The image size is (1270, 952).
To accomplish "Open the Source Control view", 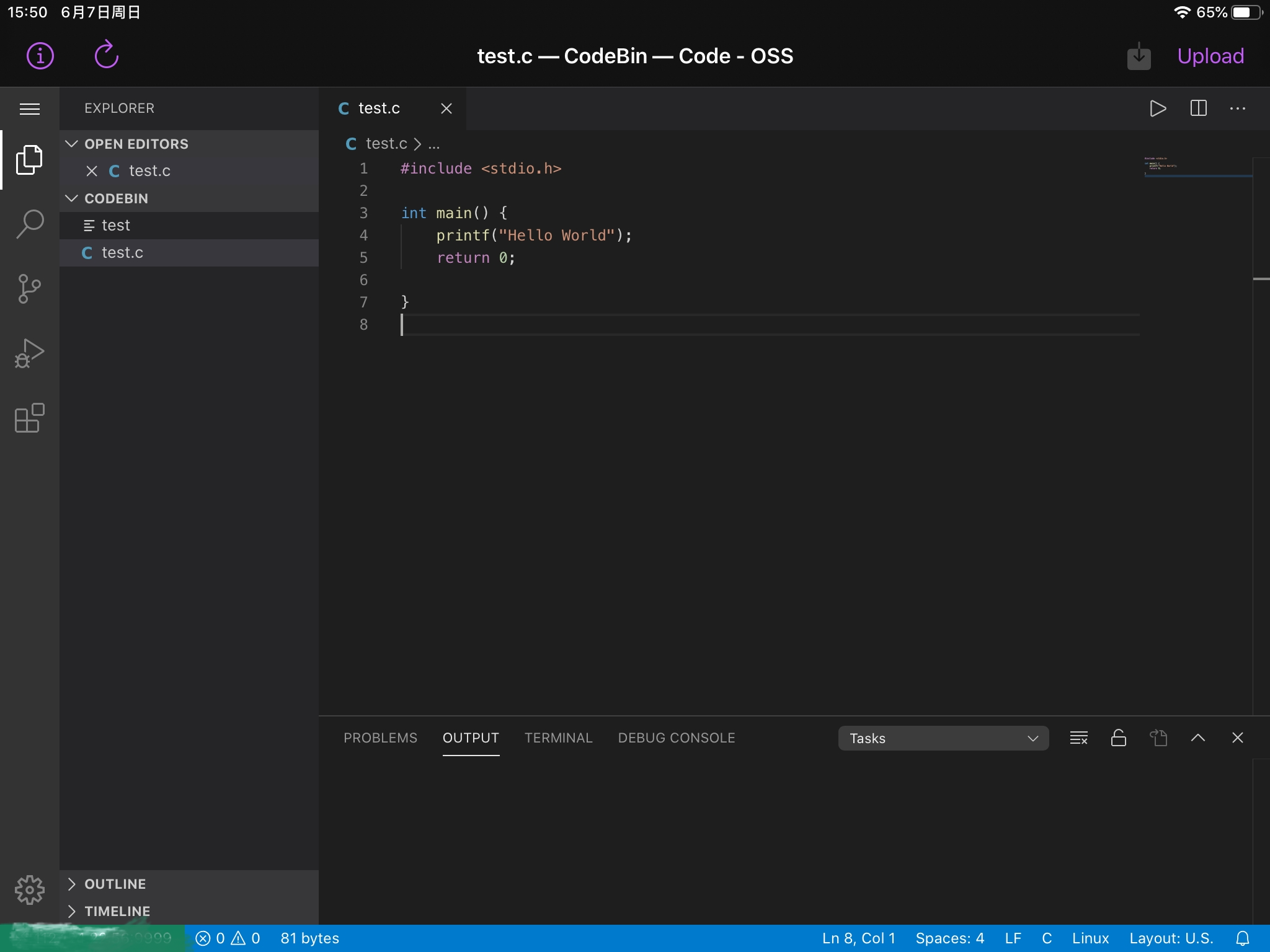I will point(29,289).
